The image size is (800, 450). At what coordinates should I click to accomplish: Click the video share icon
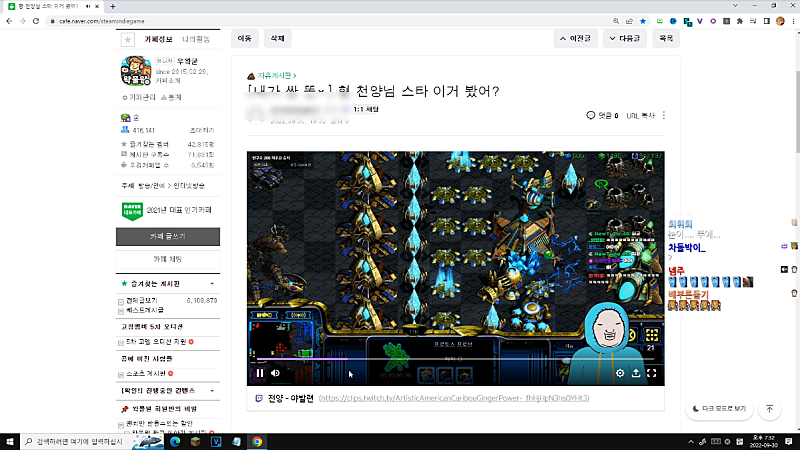pyautogui.click(x=636, y=373)
